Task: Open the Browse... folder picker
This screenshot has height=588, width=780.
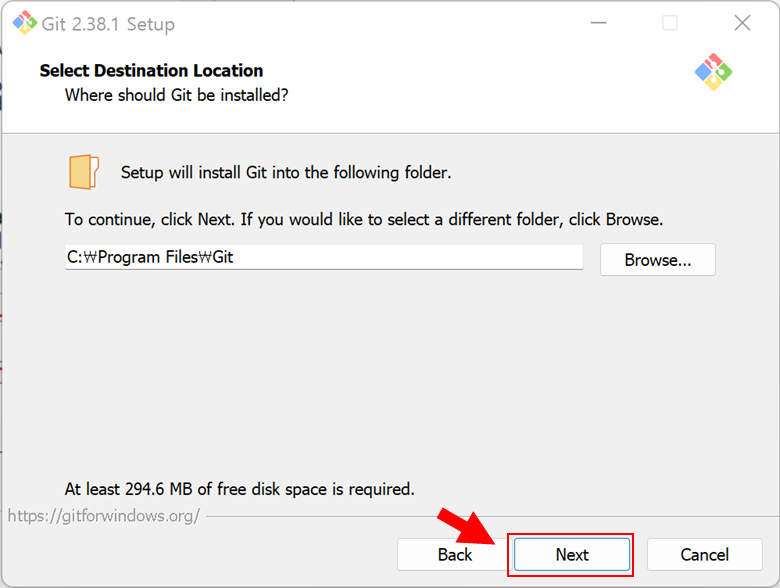Action: click(x=658, y=260)
